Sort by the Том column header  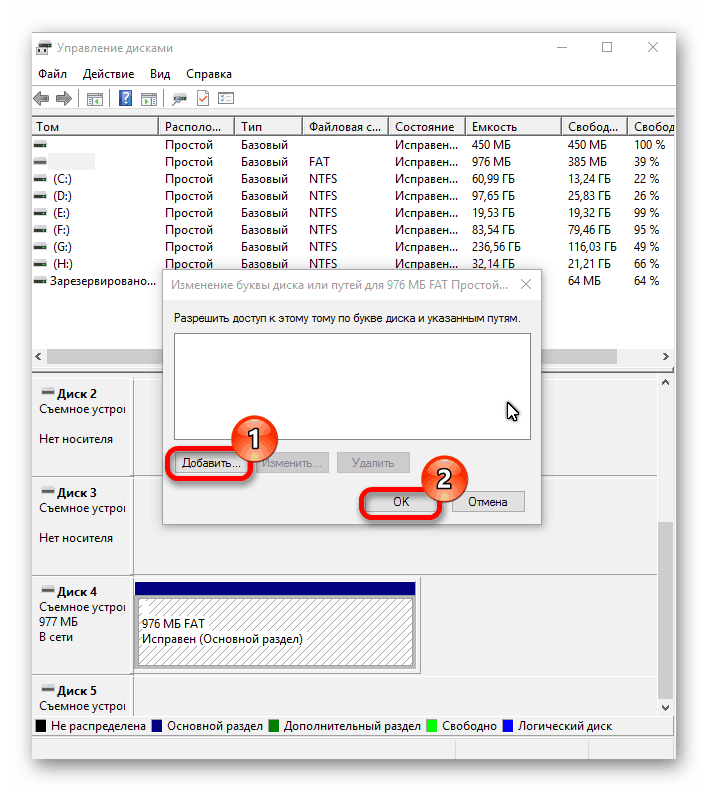point(95,127)
